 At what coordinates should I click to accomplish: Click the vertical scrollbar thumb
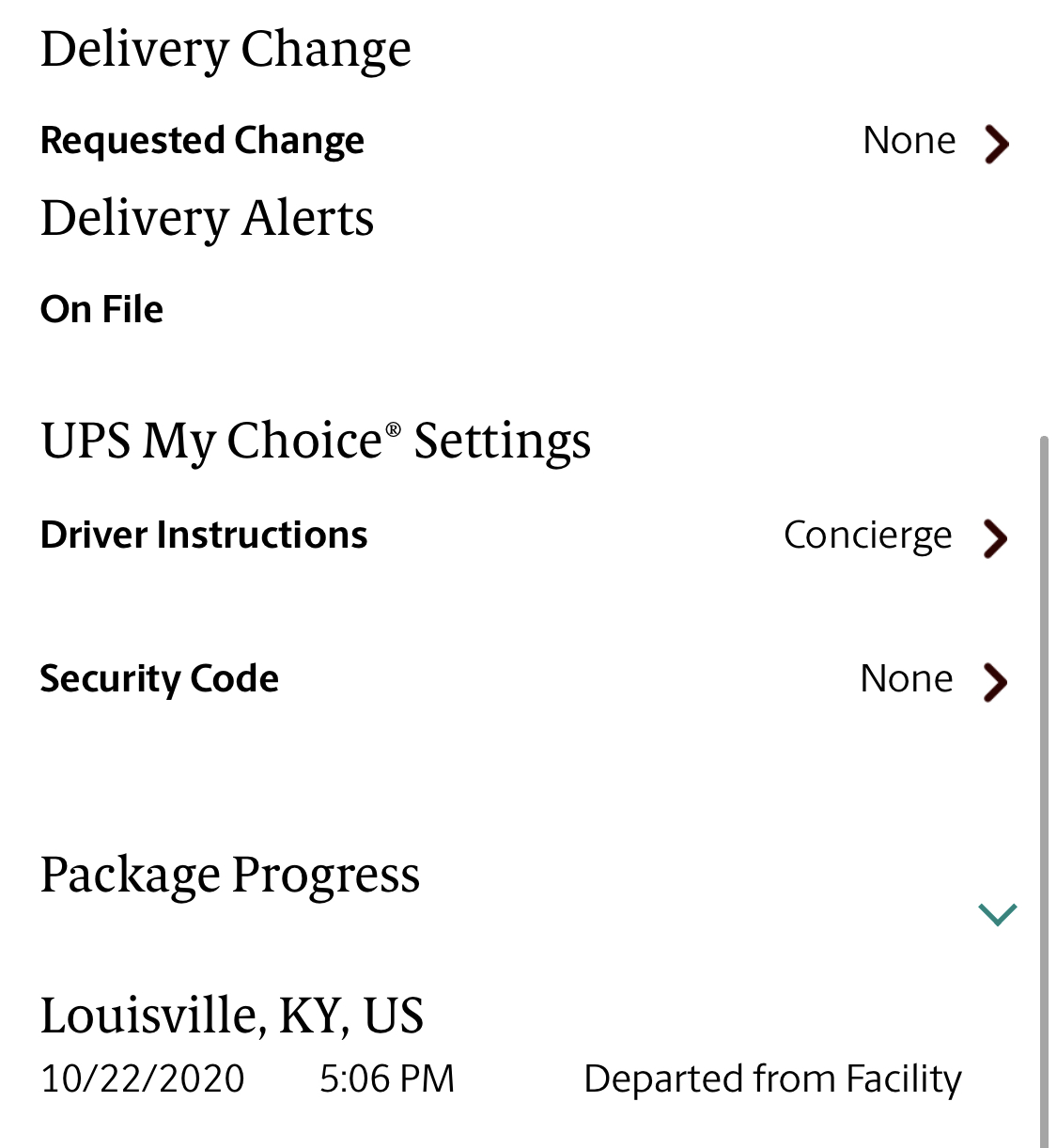(1044, 791)
